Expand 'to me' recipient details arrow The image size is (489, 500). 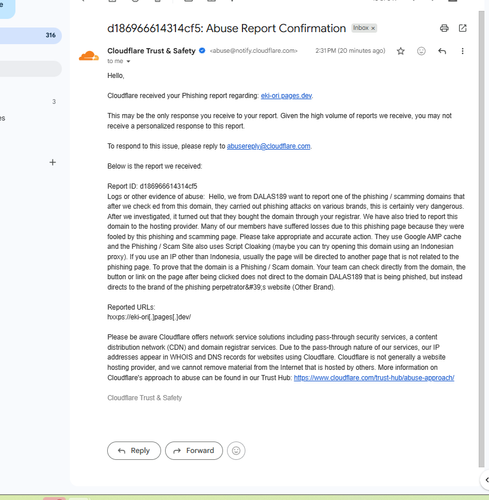click(128, 61)
